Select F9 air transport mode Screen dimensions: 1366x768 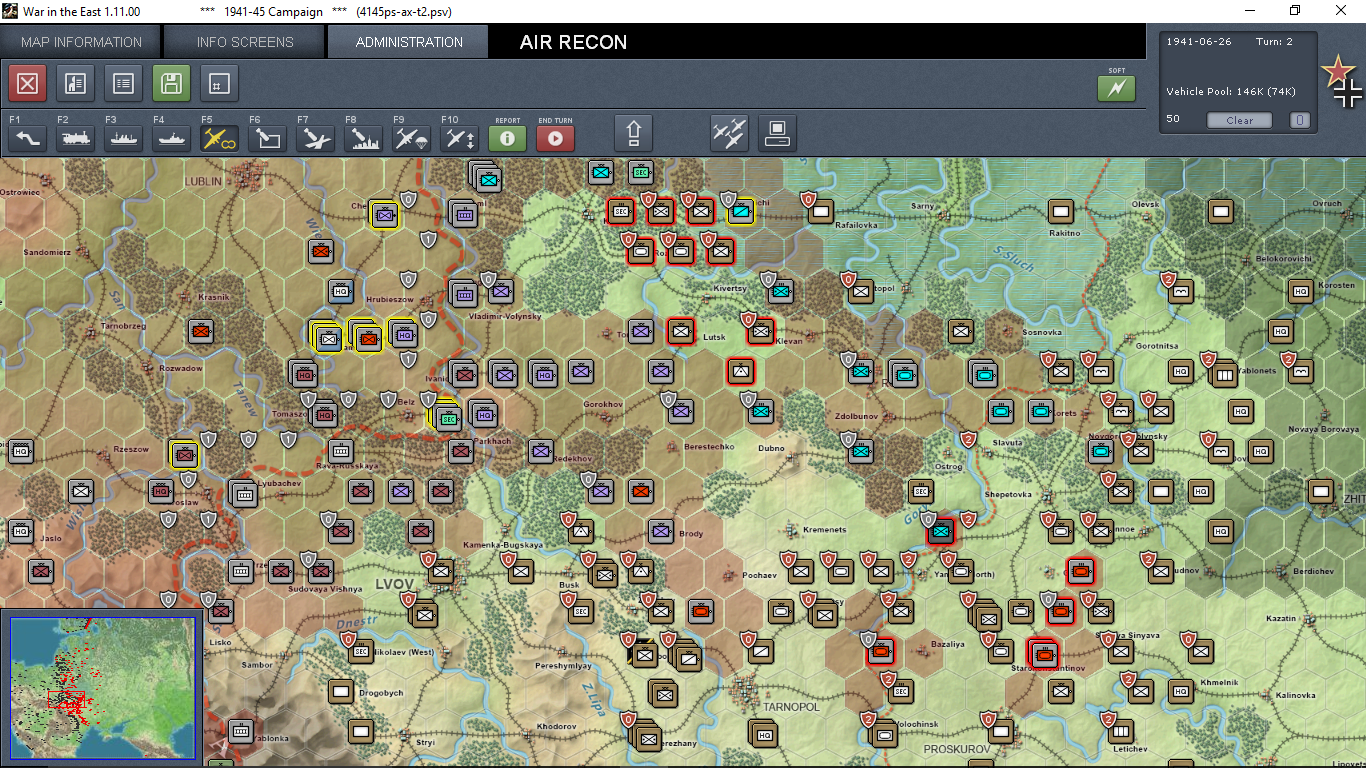(411, 138)
